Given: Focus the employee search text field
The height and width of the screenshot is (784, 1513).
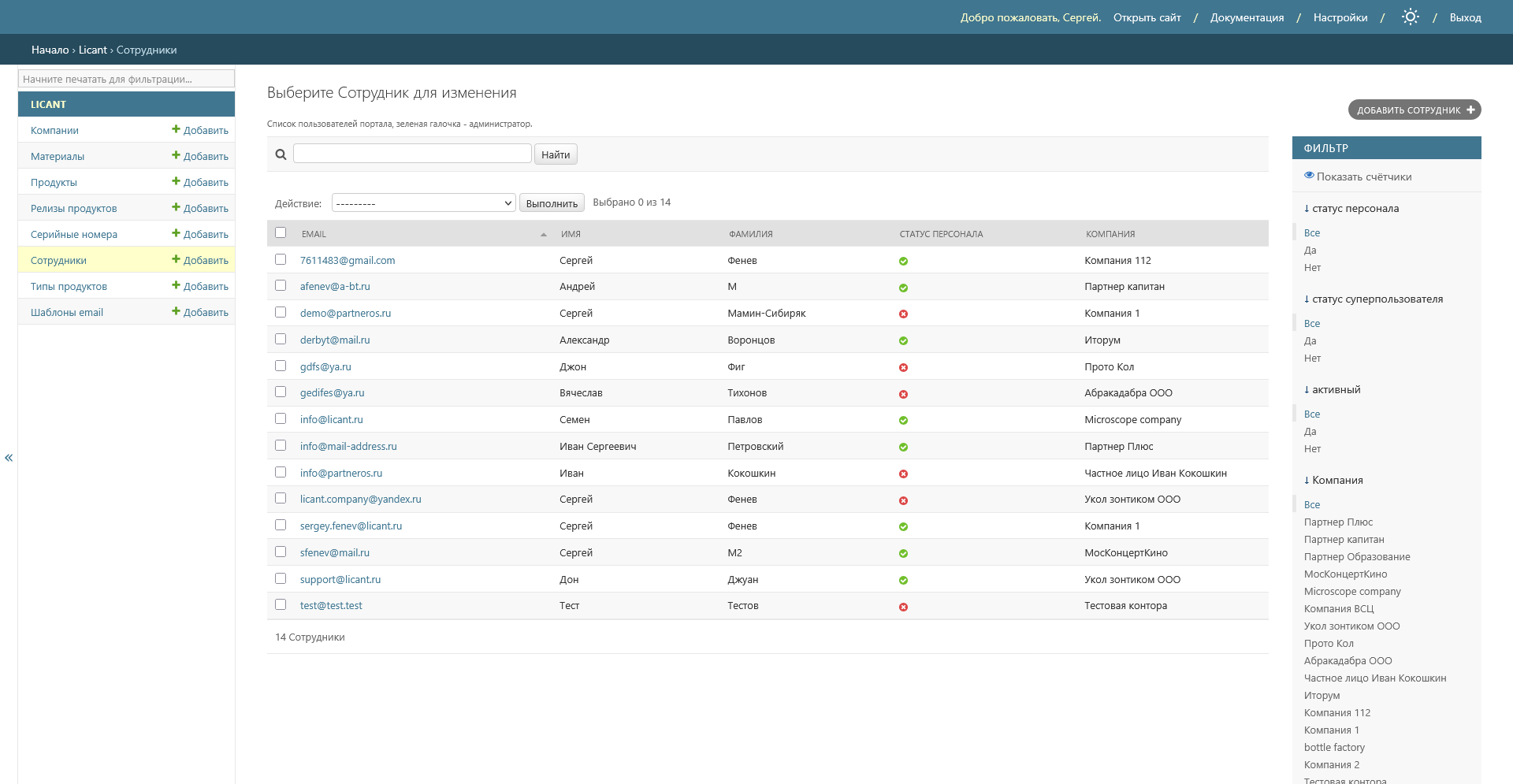Looking at the screenshot, I should click(412, 154).
